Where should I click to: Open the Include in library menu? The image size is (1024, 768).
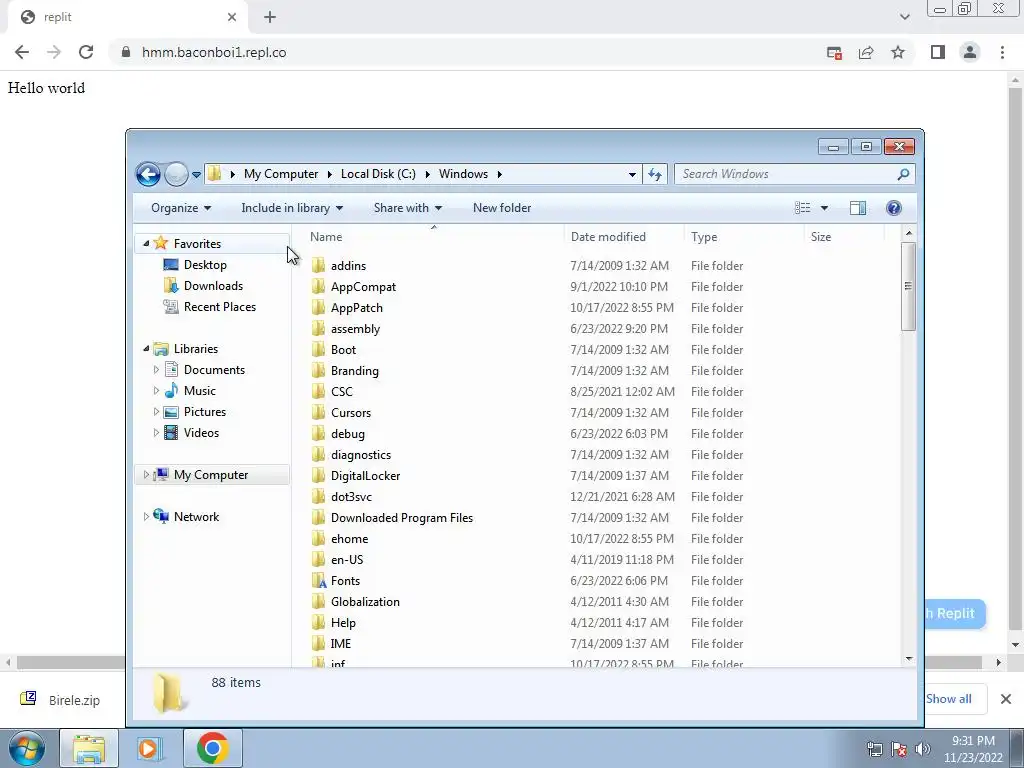(292, 208)
